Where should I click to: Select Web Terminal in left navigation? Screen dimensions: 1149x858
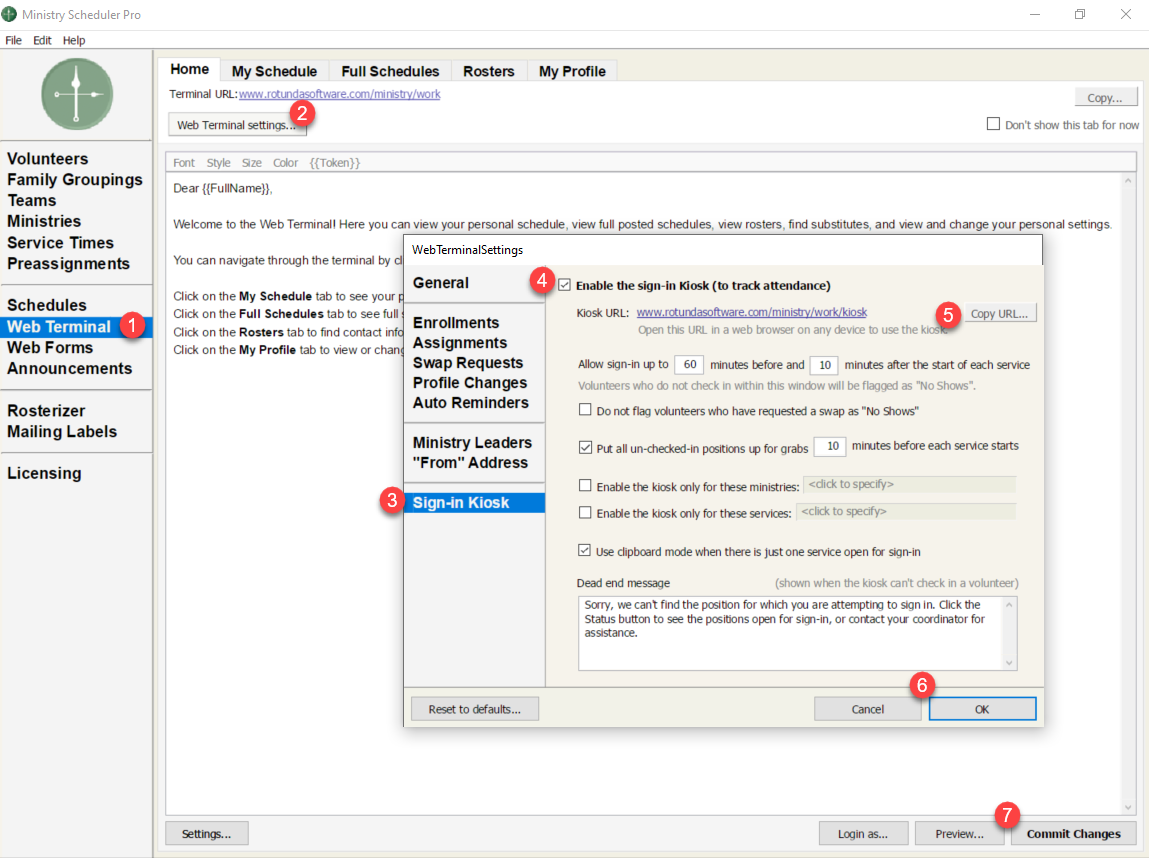coord(59,327)
